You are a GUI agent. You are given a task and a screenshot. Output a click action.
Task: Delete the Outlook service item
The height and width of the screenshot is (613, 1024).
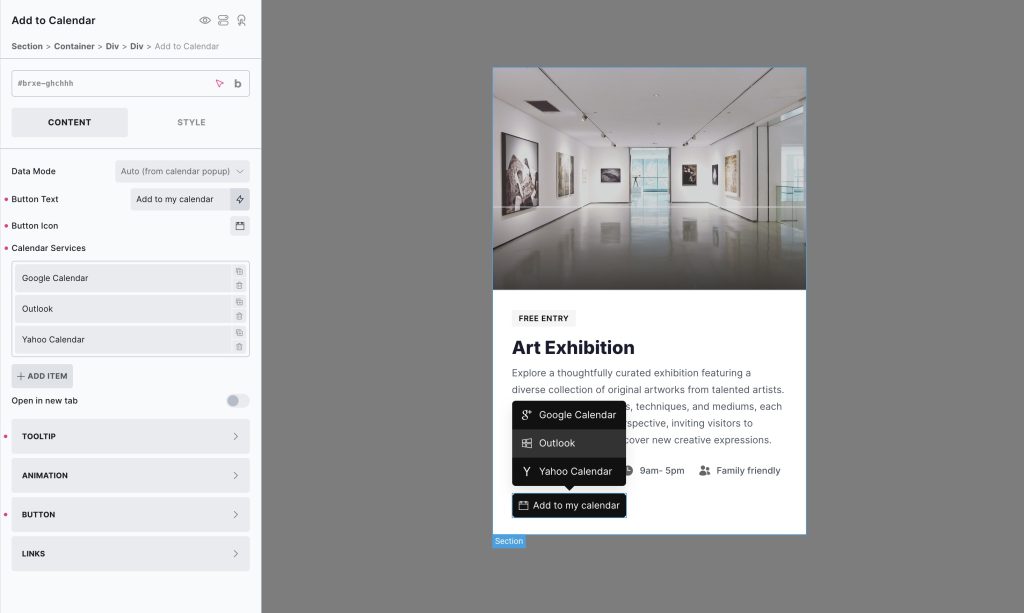(x=239, y=317)
